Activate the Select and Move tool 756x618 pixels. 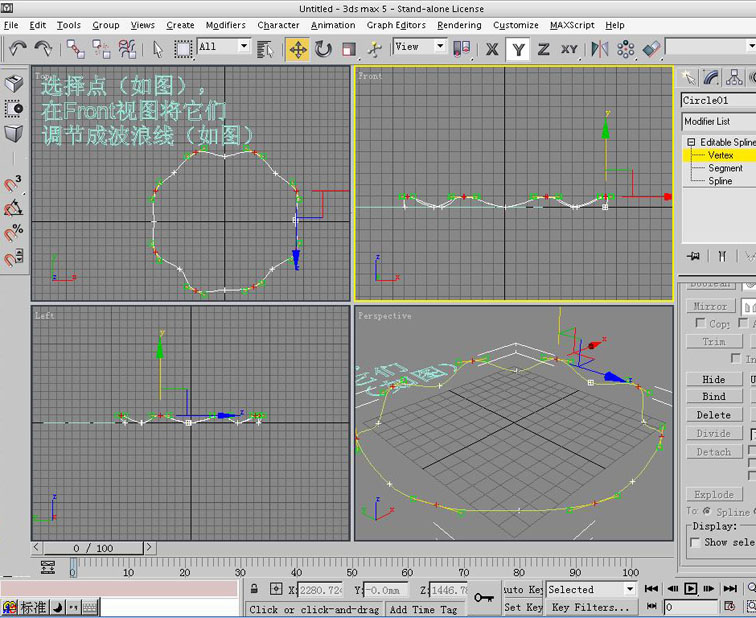coord(298,49)
